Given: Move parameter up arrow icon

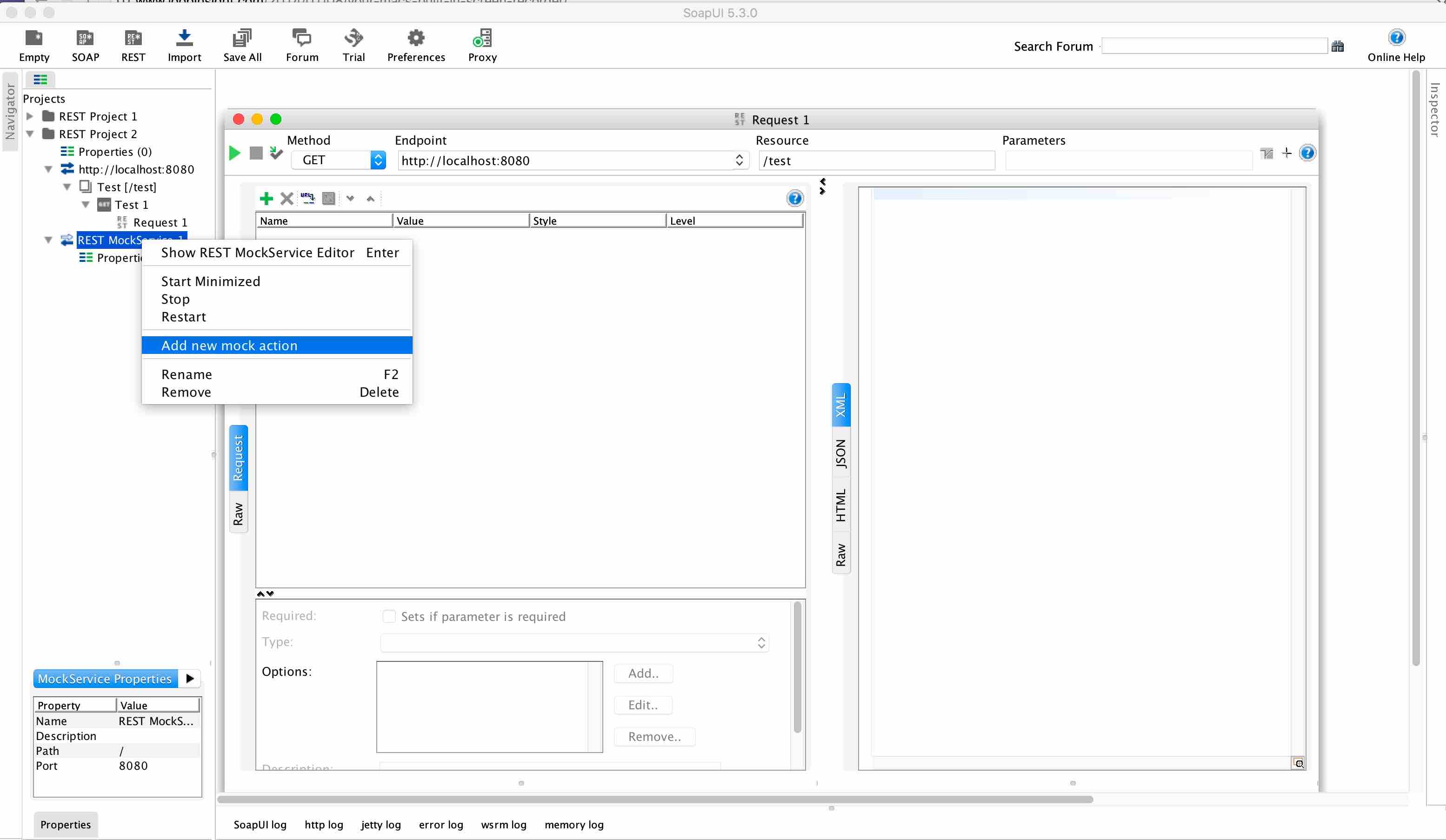Looking at the screenshot, I should [371, 199].
